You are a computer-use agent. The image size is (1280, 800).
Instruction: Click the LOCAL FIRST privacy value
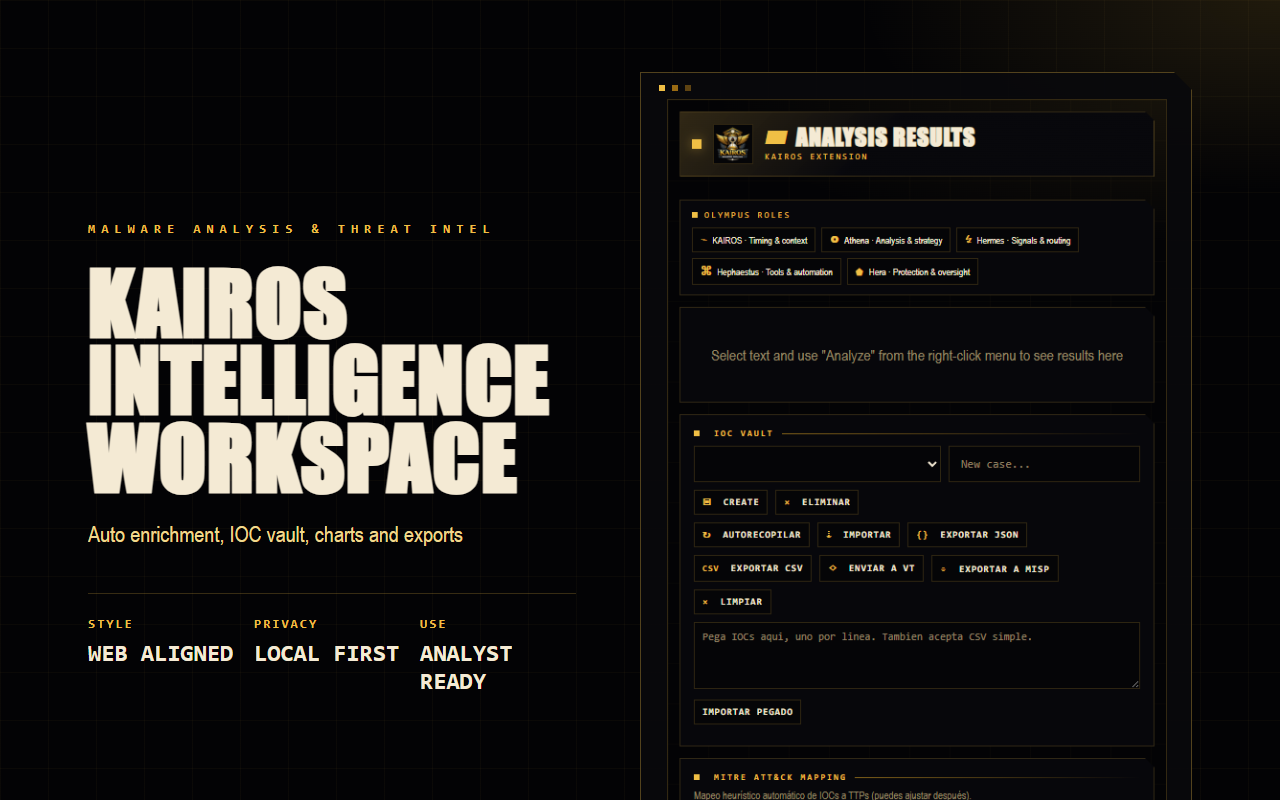(326, 654)
